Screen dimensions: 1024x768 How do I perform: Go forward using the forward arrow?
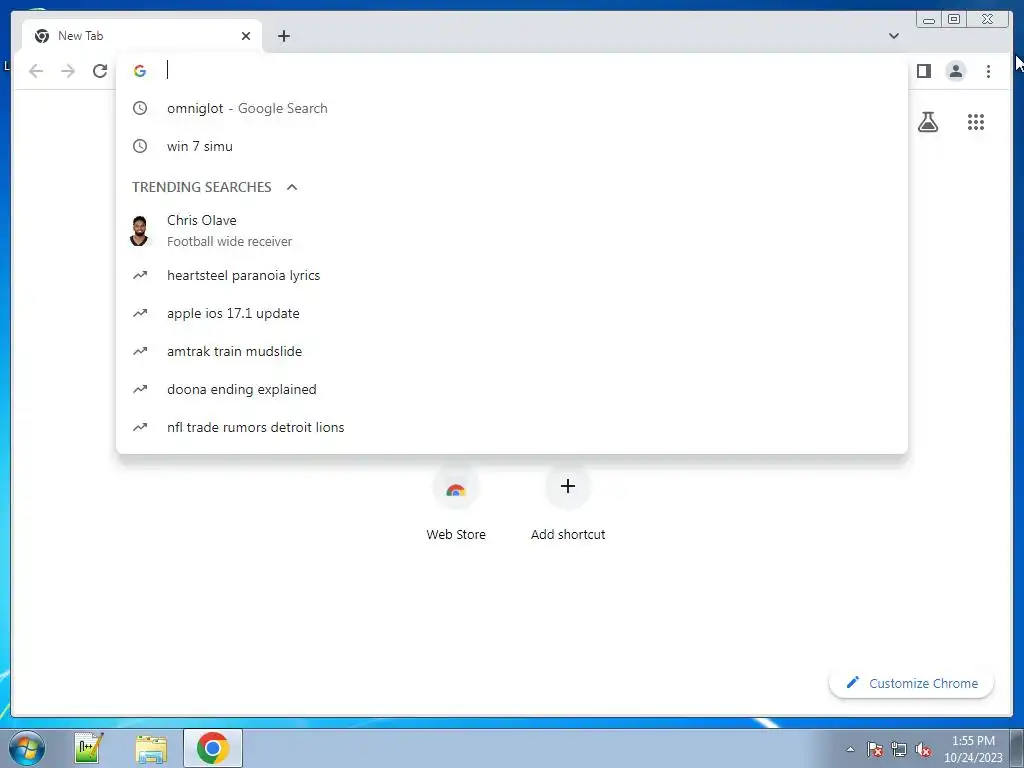click(x=68, y=71)
